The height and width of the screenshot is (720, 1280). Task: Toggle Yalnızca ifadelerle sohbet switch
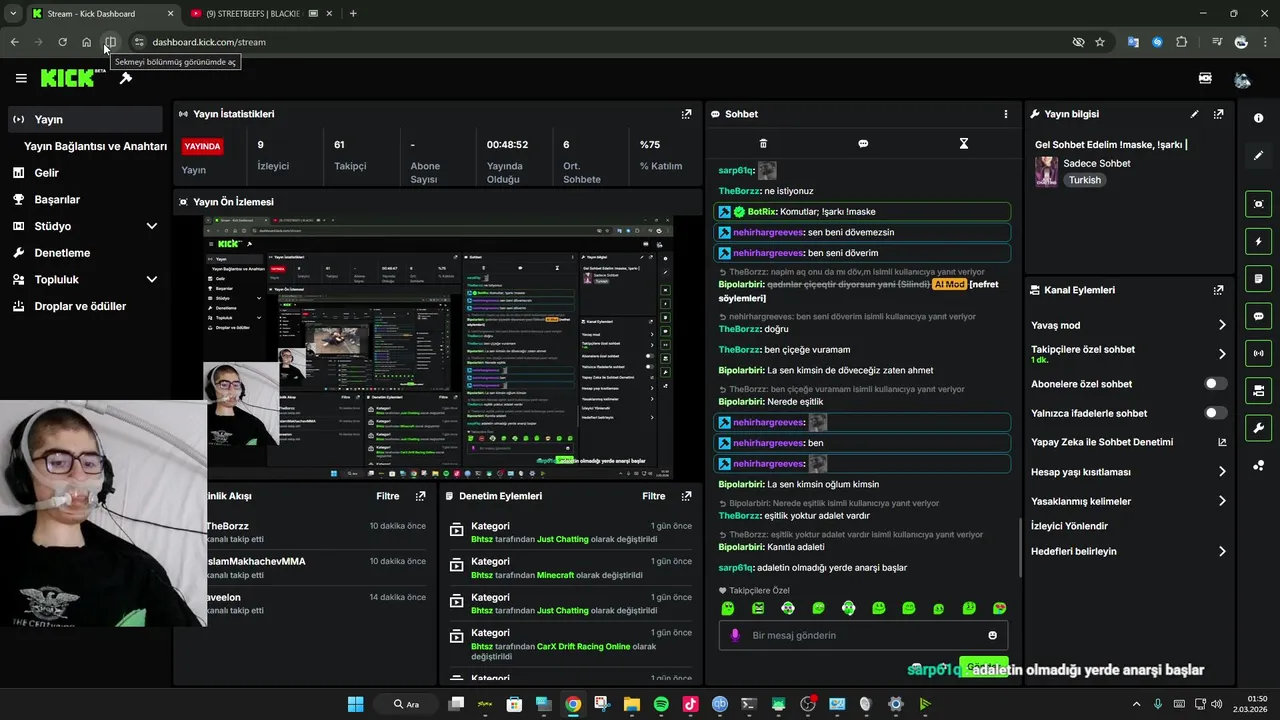tap(1216, 413)
